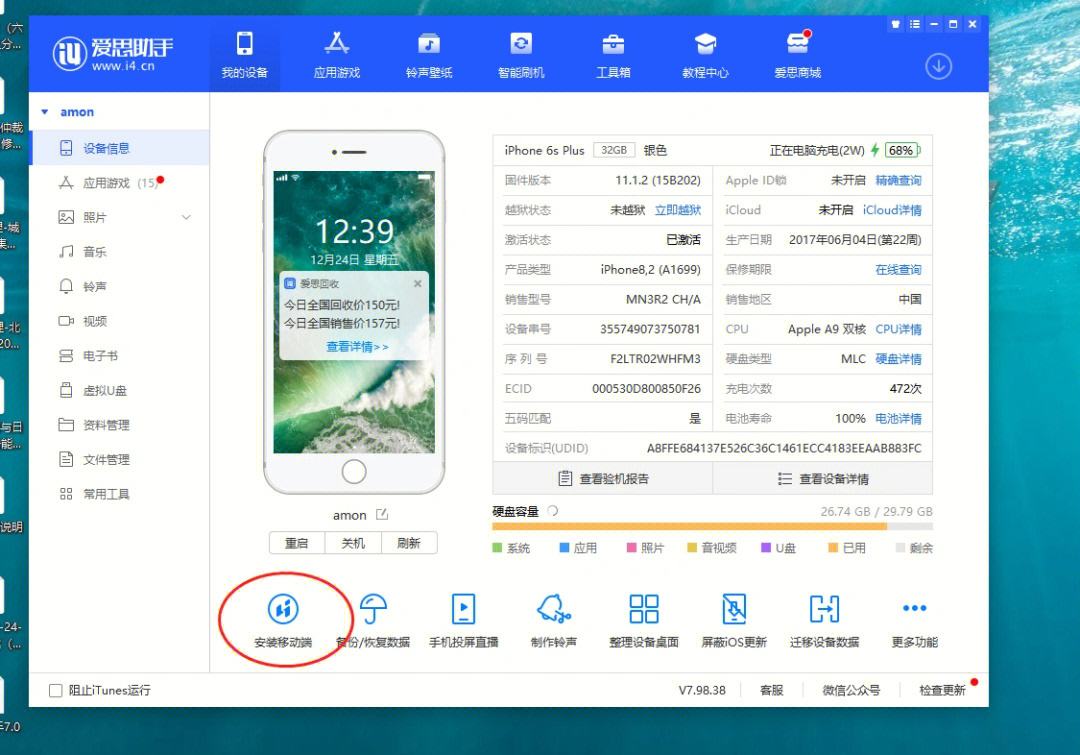Viewport: 1080px width, 755px height.
Task: Open 照片 in the sidebar
Action: (x=94, y=217)
